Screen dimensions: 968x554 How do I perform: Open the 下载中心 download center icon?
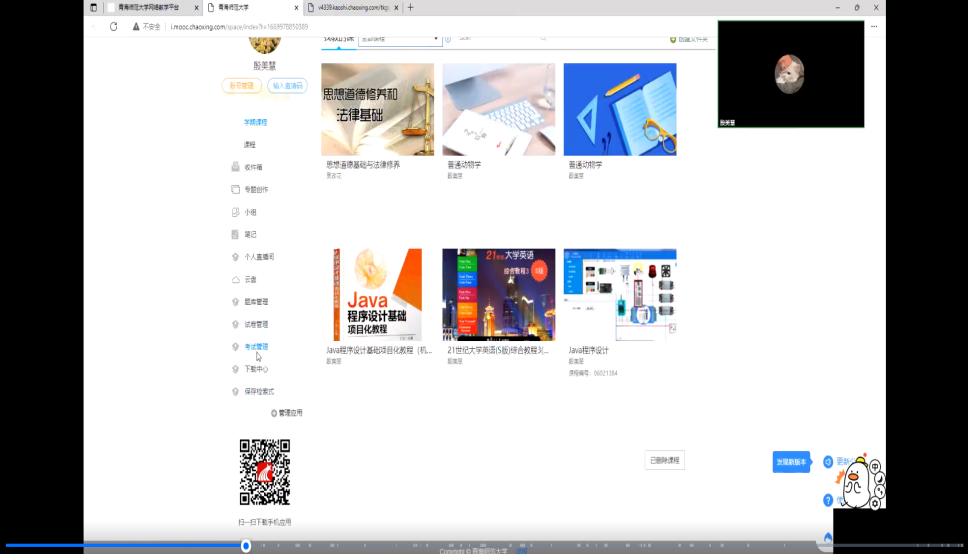[235, 369]
